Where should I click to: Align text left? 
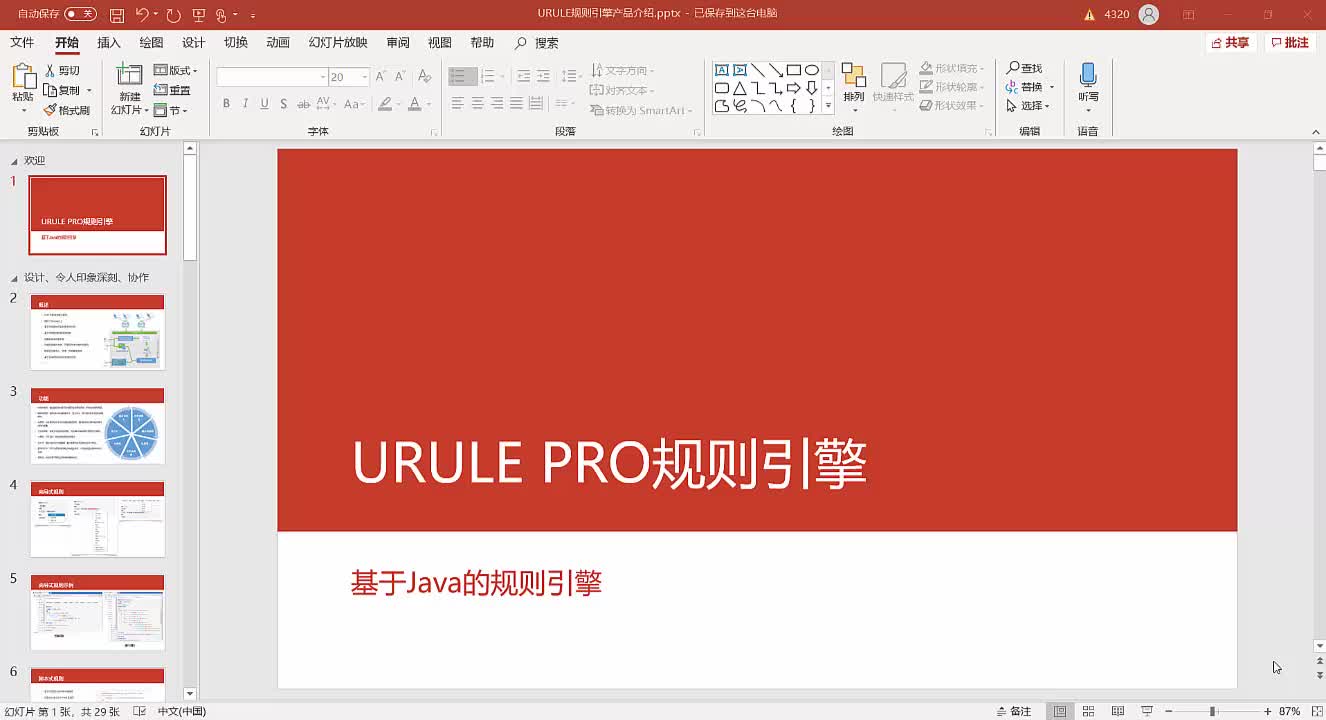pyautogui.click(x=458, y=103)
